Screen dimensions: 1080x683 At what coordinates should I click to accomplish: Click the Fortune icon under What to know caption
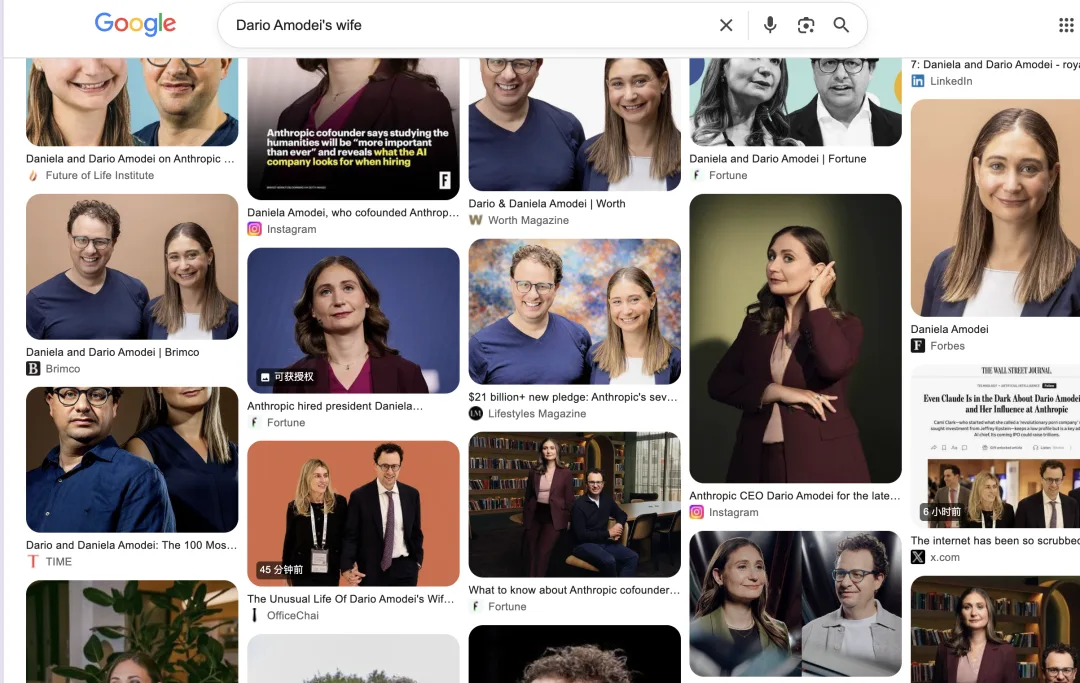475,607
